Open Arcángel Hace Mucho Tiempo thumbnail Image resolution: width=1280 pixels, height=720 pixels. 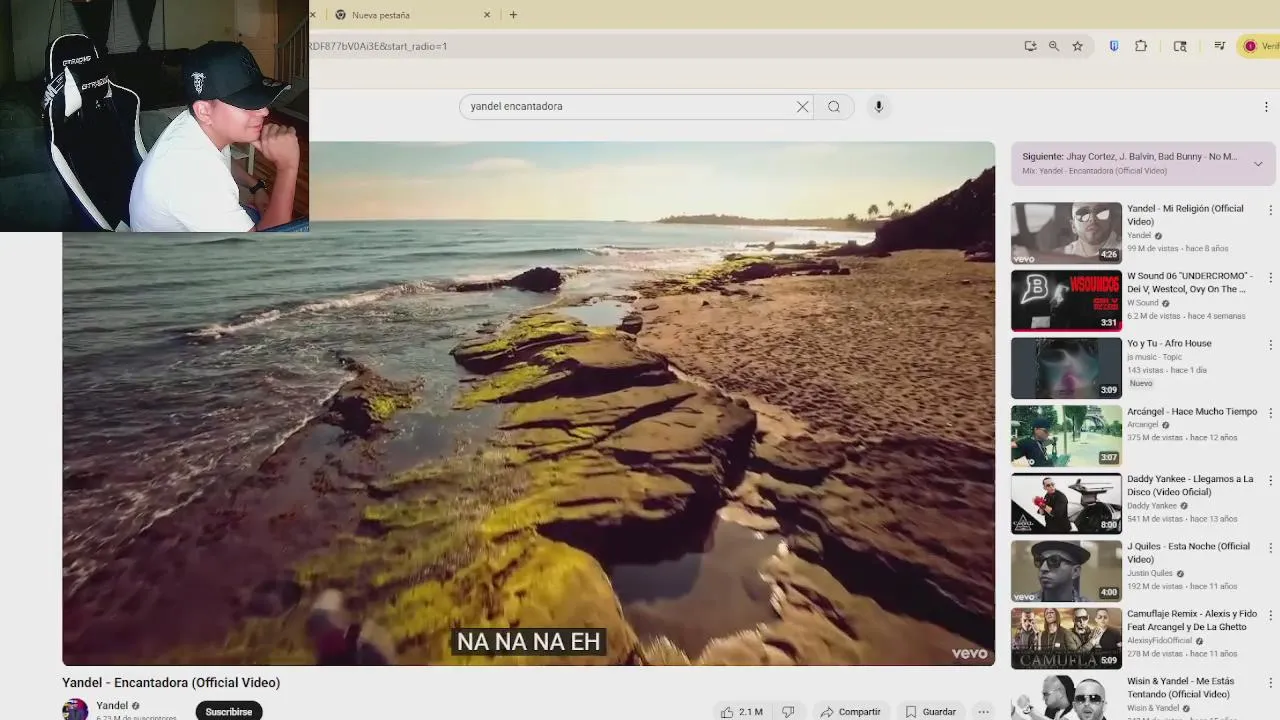(1066, 436)
